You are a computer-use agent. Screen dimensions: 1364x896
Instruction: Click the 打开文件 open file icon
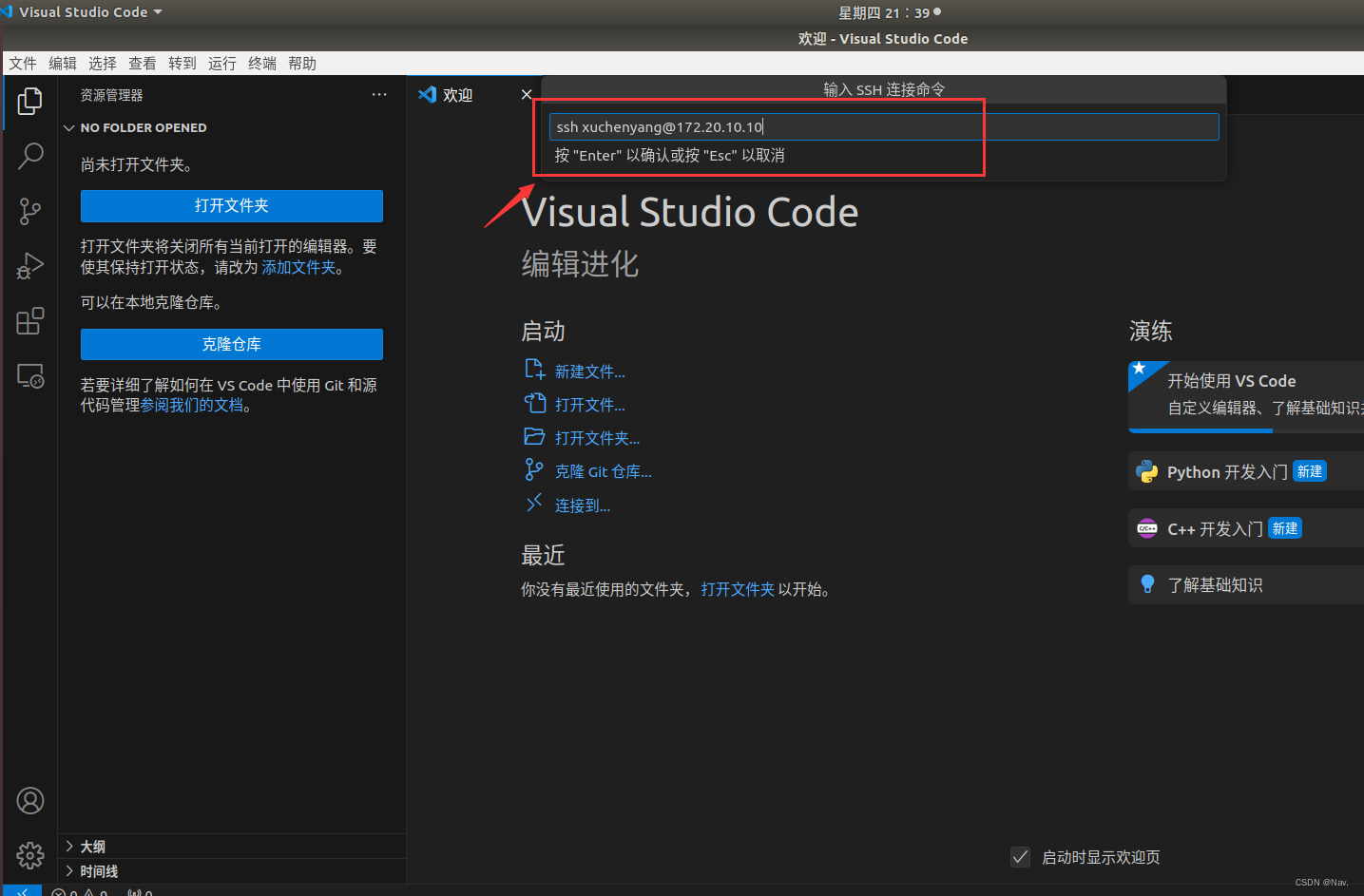tap(535, 403)
